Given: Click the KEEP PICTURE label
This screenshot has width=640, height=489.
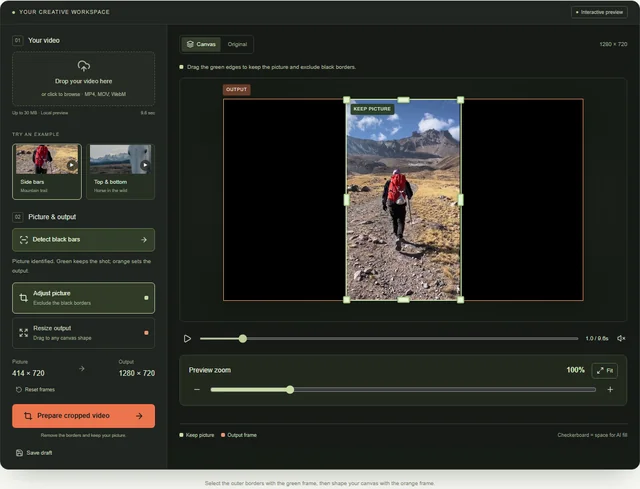Looking at the screenshot, I should 372,109.
